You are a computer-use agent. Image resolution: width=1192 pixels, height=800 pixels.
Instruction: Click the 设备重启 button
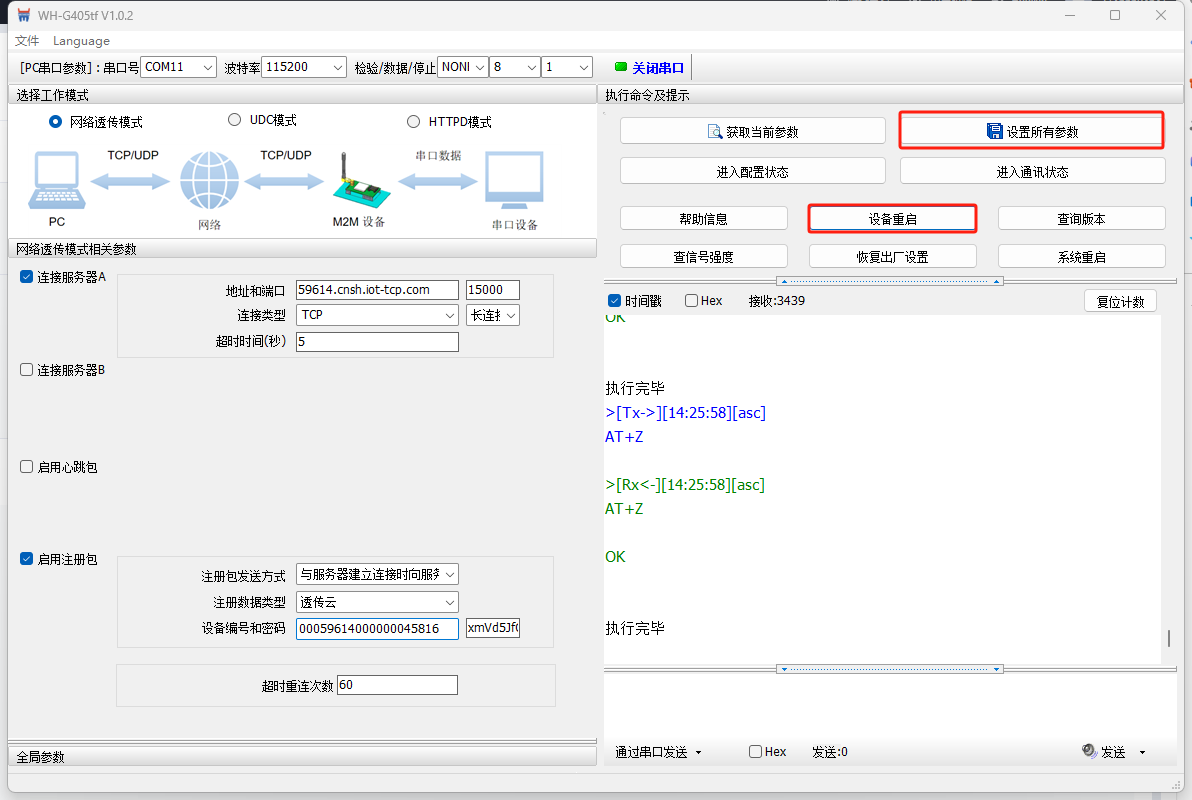[892, 218]
